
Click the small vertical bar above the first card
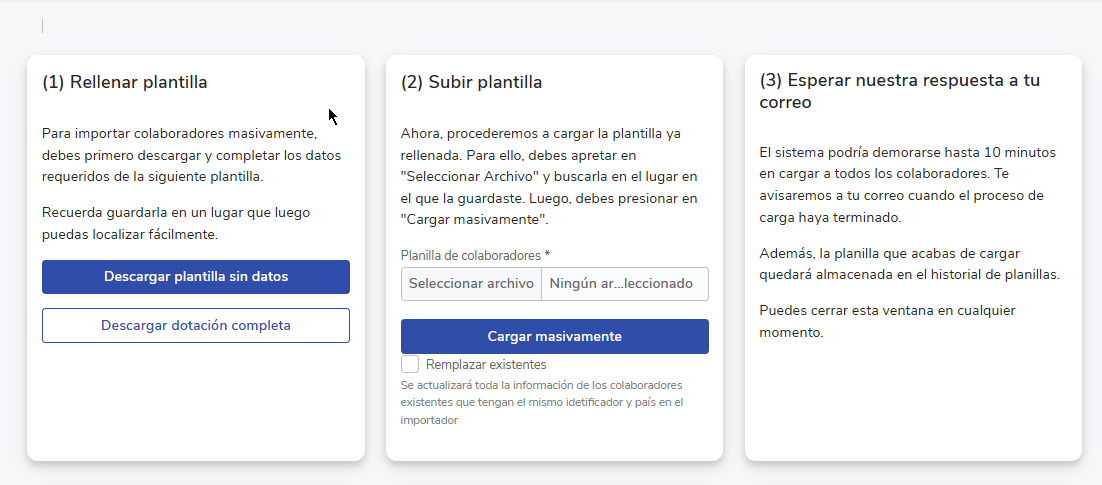point(42,26)
